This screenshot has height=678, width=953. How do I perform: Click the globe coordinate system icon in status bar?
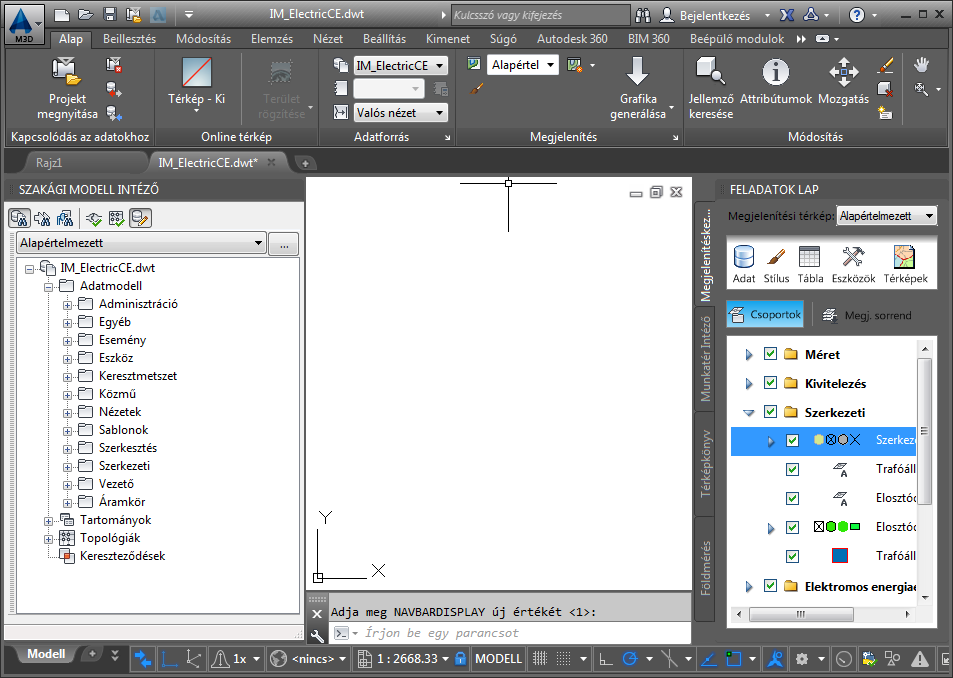click(278, 659)
